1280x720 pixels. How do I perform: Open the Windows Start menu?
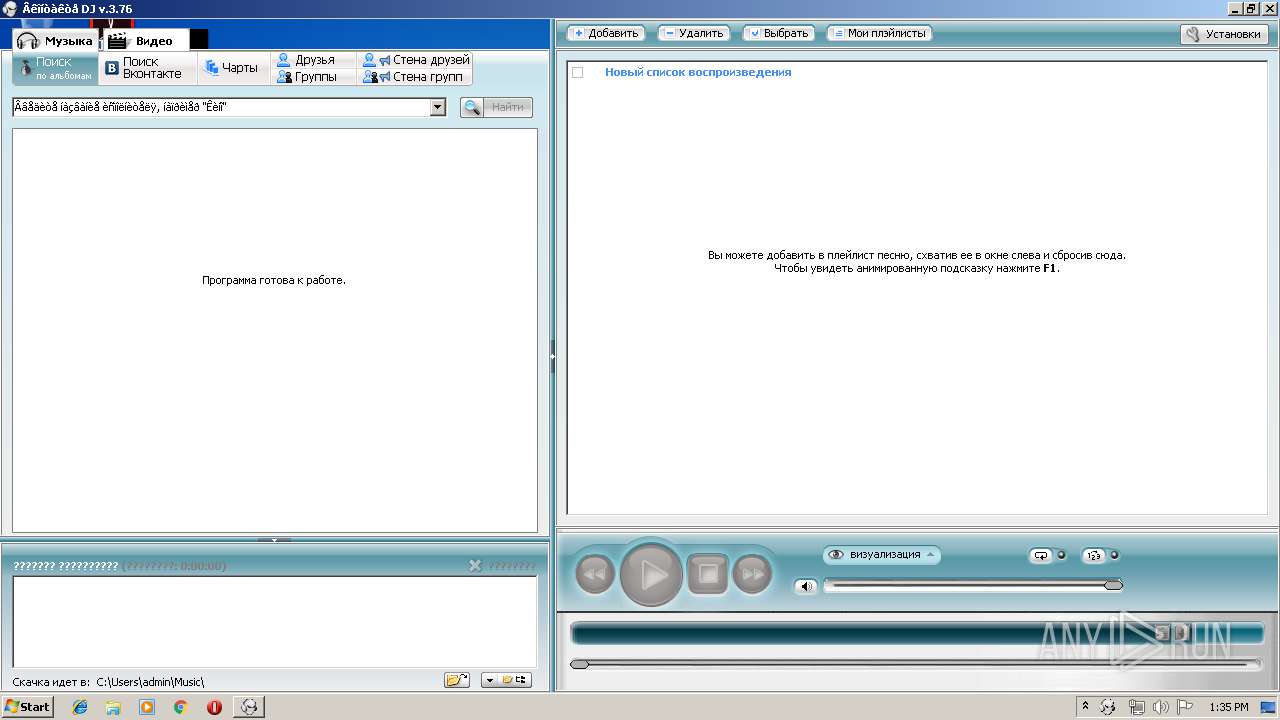(x=28, y=707)
